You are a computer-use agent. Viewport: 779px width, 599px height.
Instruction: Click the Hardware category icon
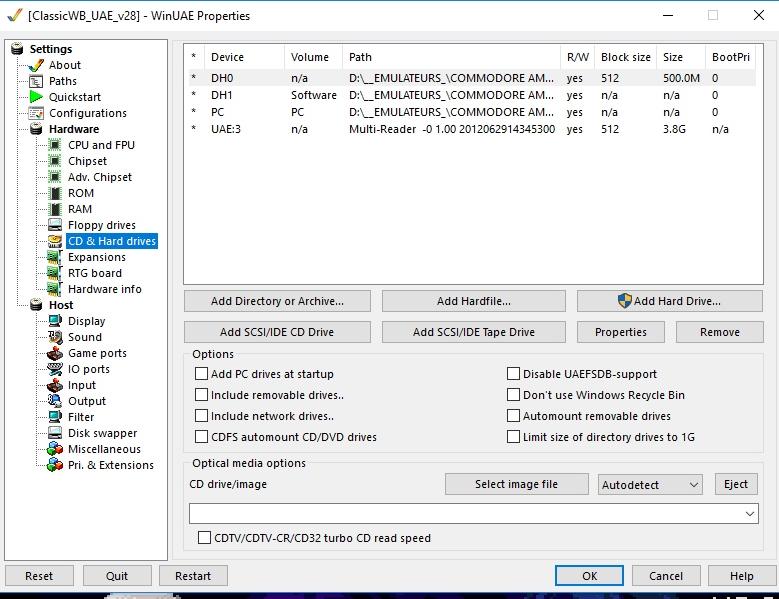[x=36, y=129]
